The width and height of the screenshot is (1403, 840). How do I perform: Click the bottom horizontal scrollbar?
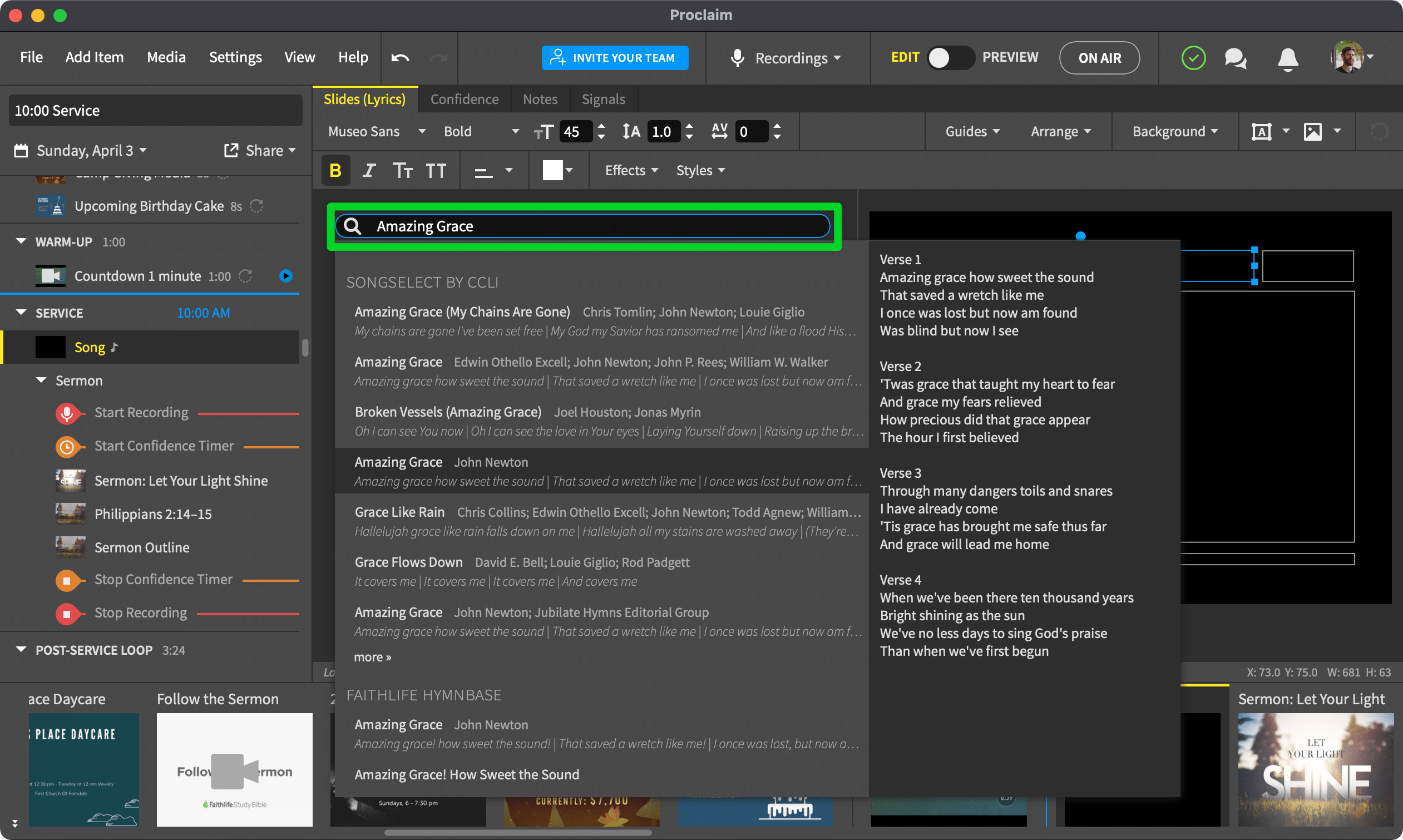pos(518,833)
